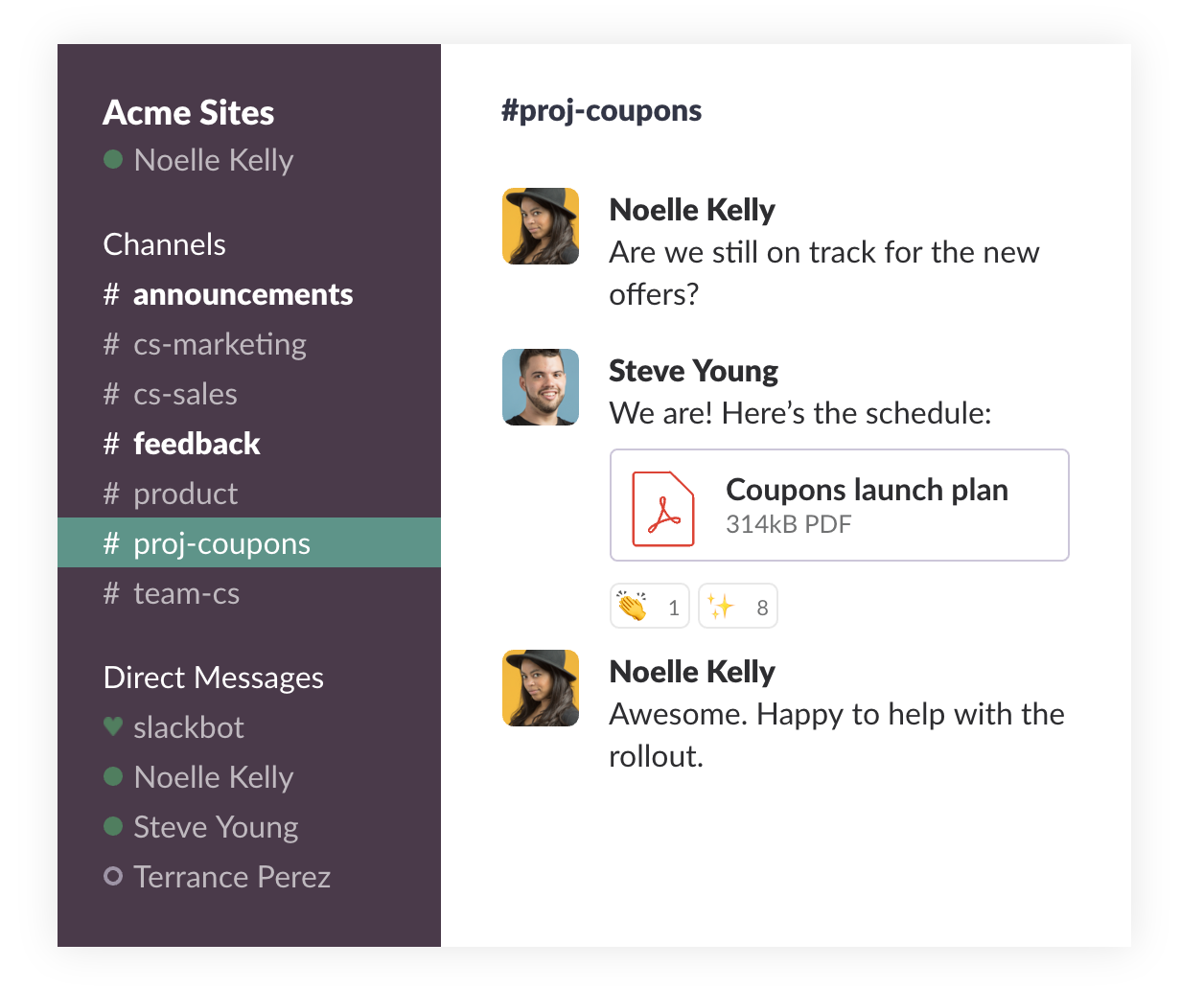Click Terrance Perez's offline status circle
Viewport: 1204px width, 989px height.
click(x=113, y=877)
